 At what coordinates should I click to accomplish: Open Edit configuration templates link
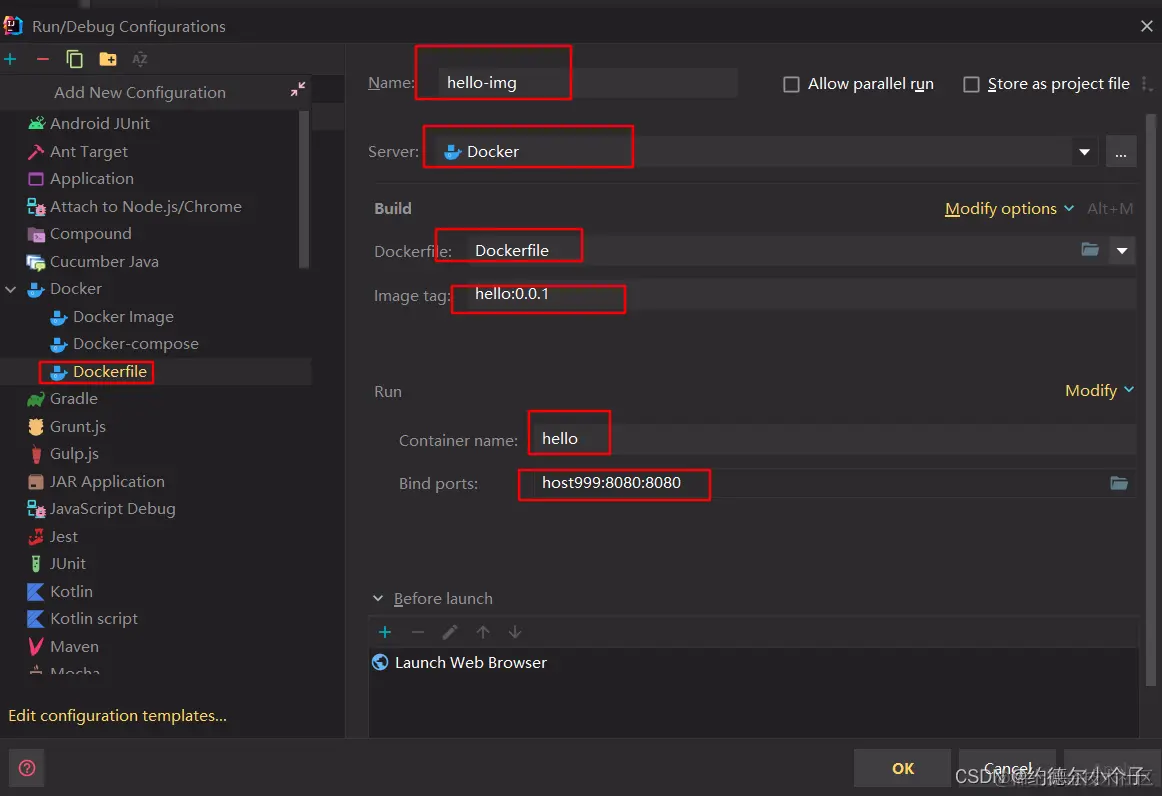coord(118,716)
